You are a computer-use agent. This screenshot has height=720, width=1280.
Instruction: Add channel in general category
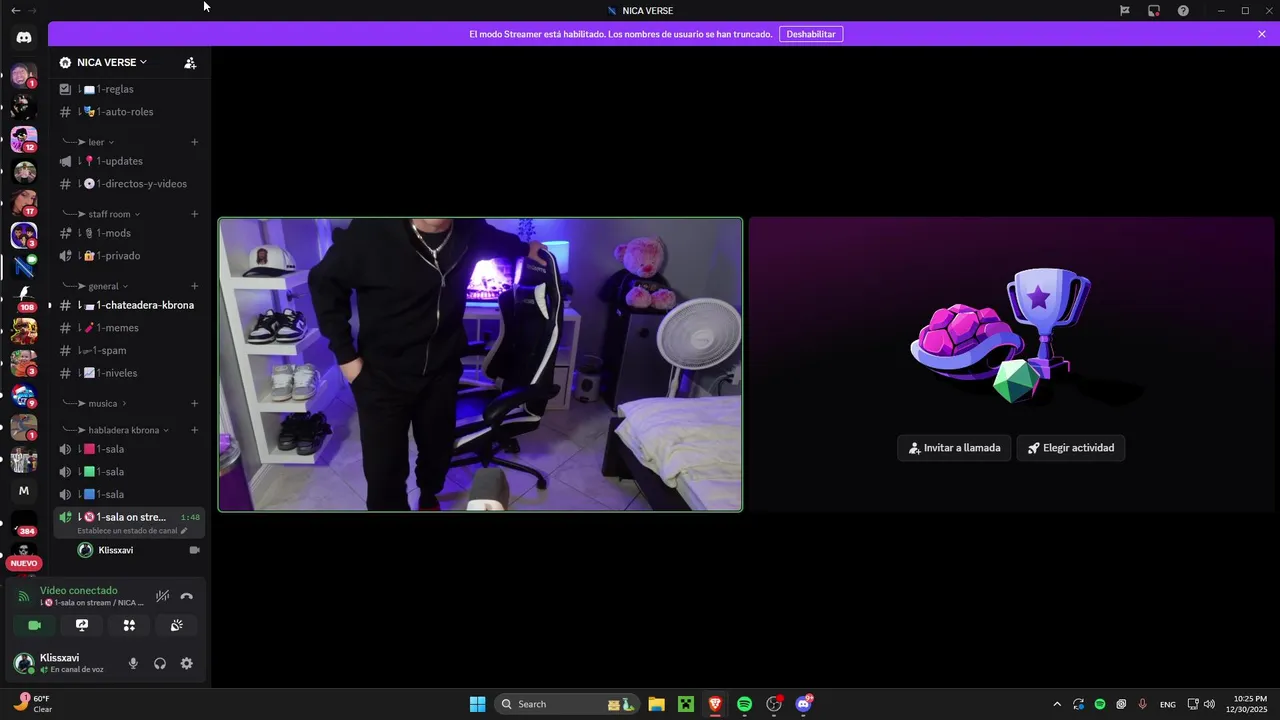(x=195, y=286)
